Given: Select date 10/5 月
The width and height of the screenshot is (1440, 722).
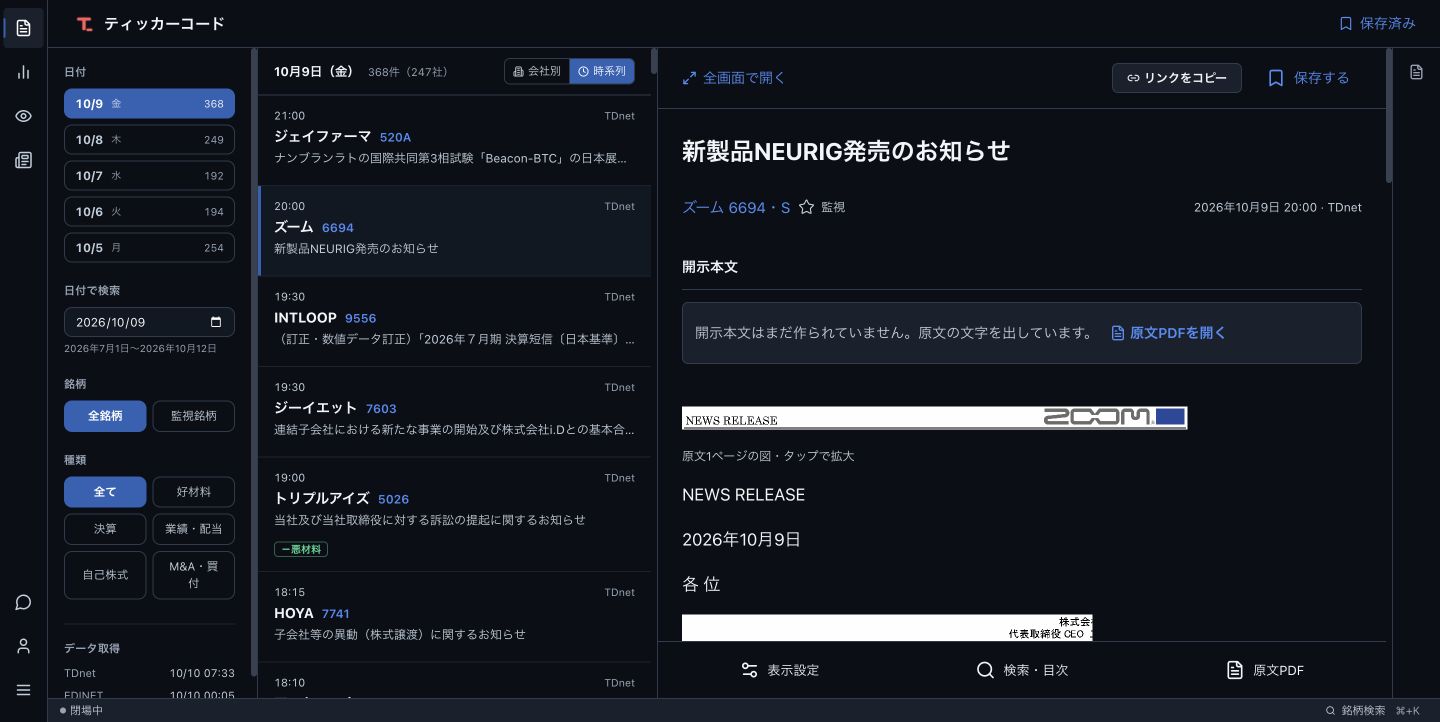Looking at the screenshot, I should click(149, 248).
